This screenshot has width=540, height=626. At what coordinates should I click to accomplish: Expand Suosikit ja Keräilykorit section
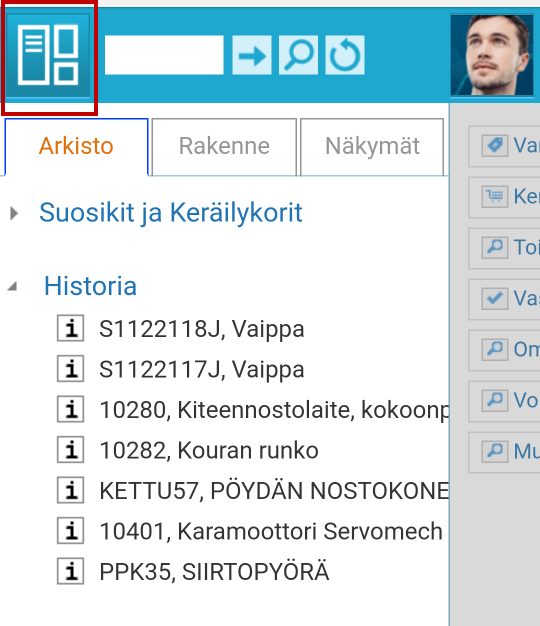click(x=14, y=213)
